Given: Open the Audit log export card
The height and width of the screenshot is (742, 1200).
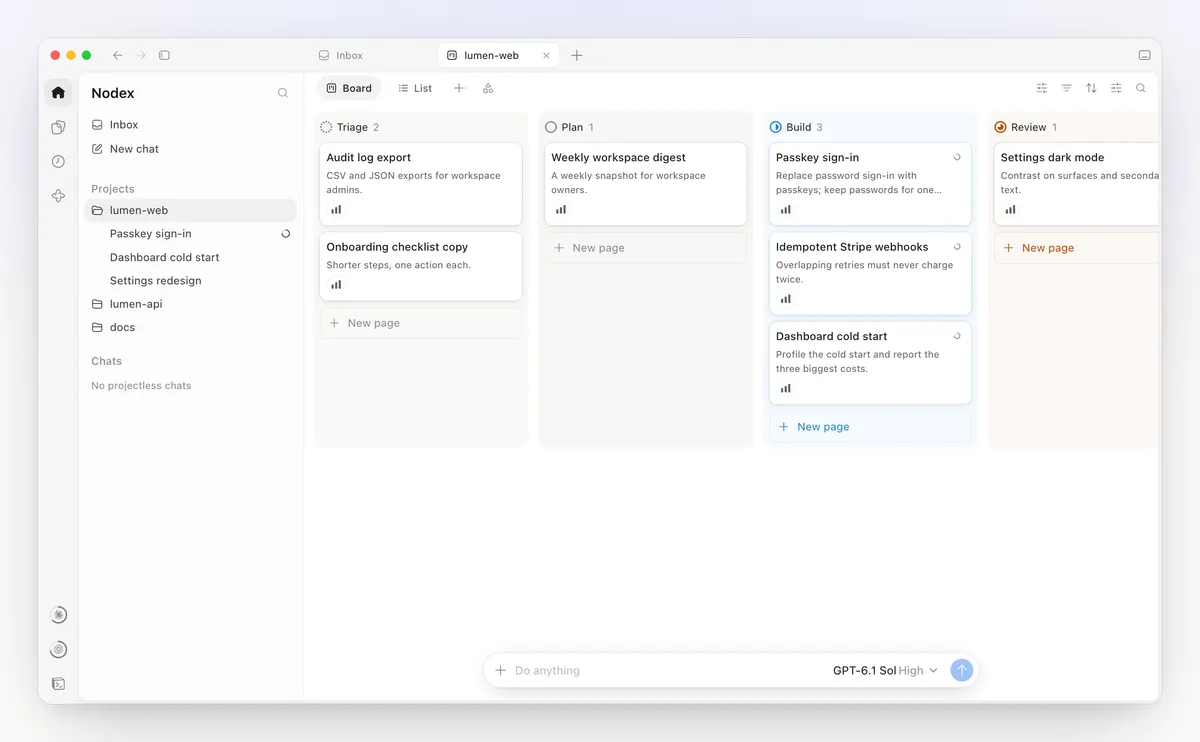Looking at the screenshot, I should [421, 184].
